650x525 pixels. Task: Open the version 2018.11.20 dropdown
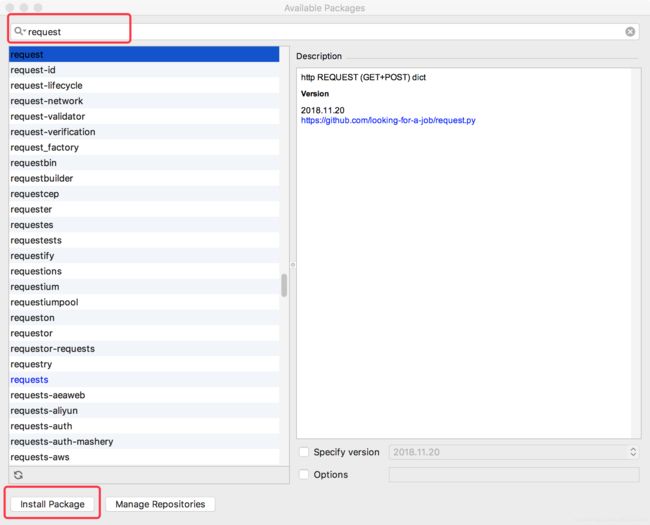point(514,452)
